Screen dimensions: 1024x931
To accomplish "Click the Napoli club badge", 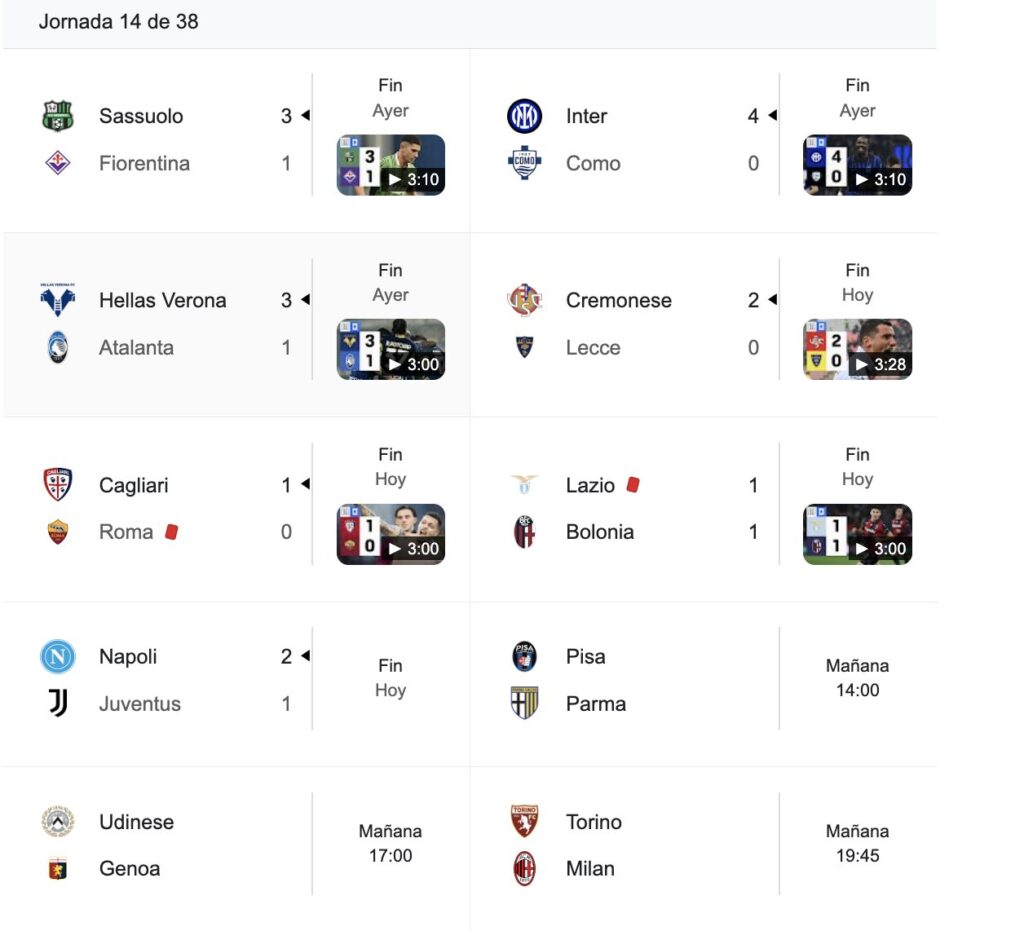I will click(58, 657).
